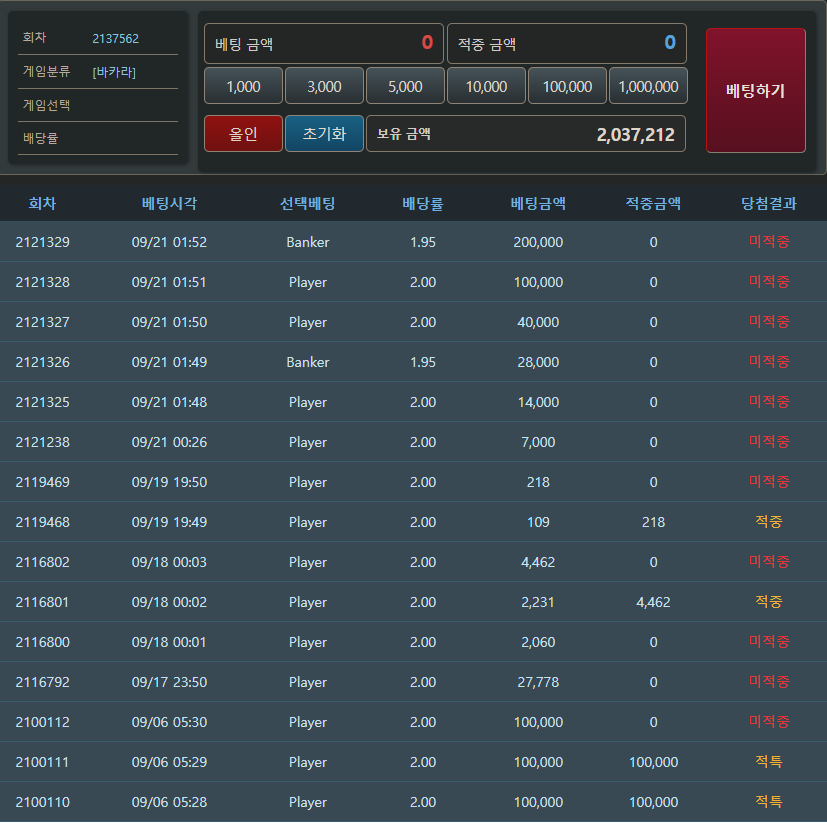827x823 pixels.
Task: Click 109 bet amount cell
Action: point(538,522)
